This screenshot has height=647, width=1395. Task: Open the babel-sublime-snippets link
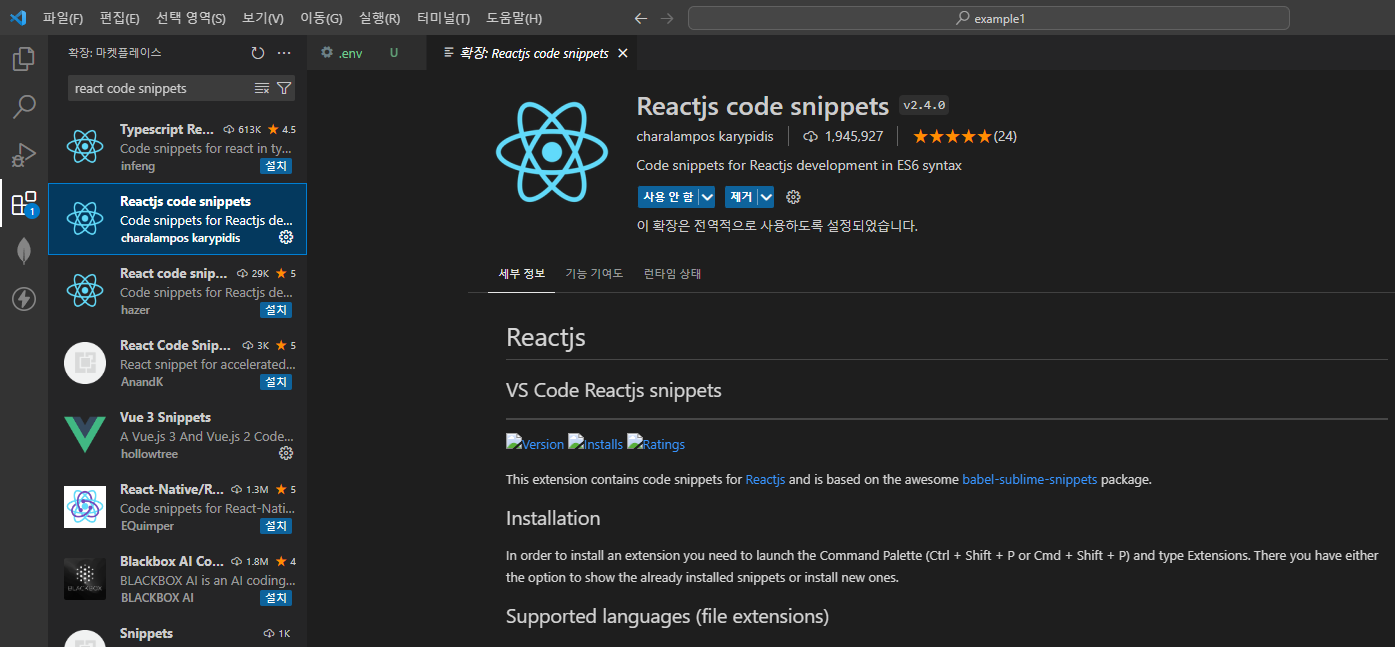coord(1029,479)
